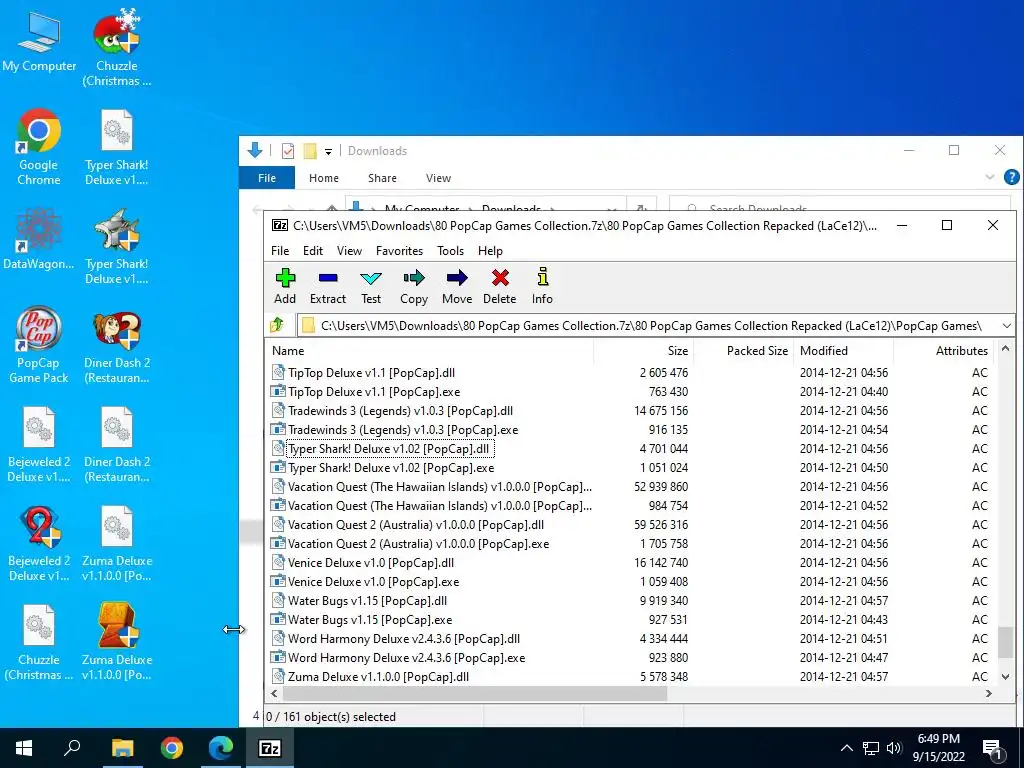Select Zuma Deluxe frog desktop icon

click(x=117, y=641)
